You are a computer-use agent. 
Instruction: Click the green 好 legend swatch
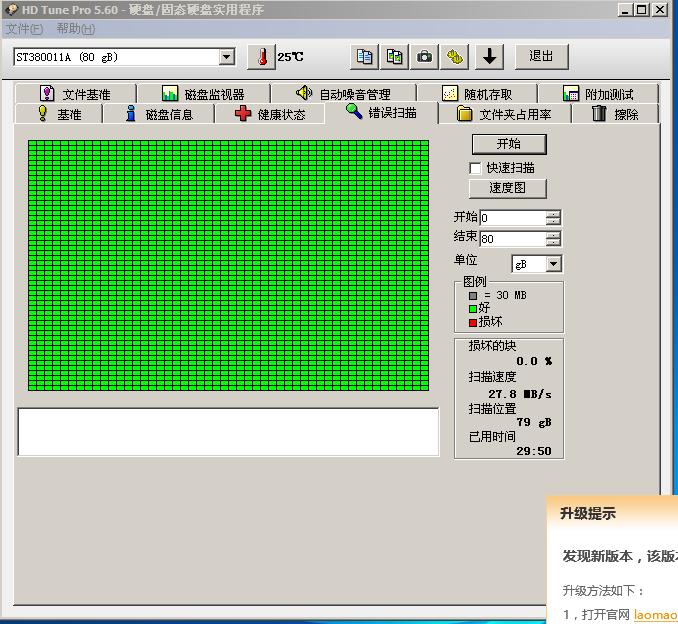tap(473, 309)
